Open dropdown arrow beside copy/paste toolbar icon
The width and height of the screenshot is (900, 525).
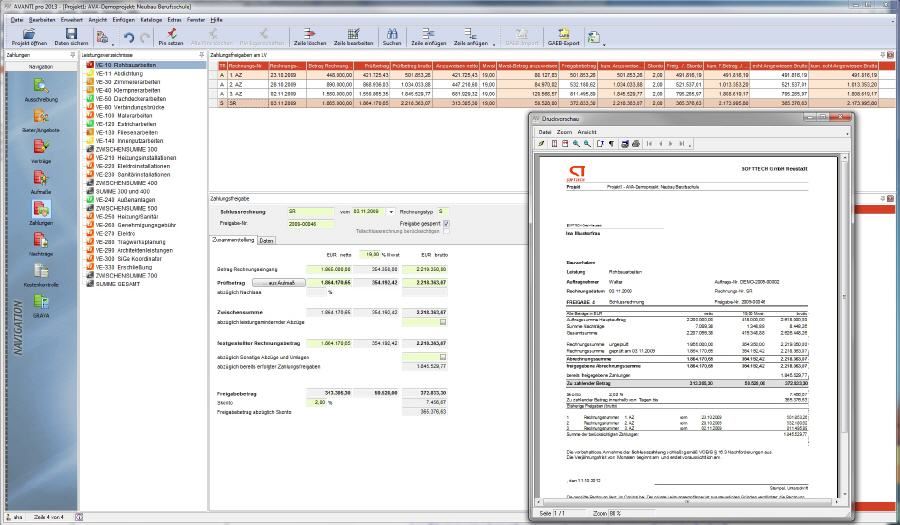click(x=113, y=43)
